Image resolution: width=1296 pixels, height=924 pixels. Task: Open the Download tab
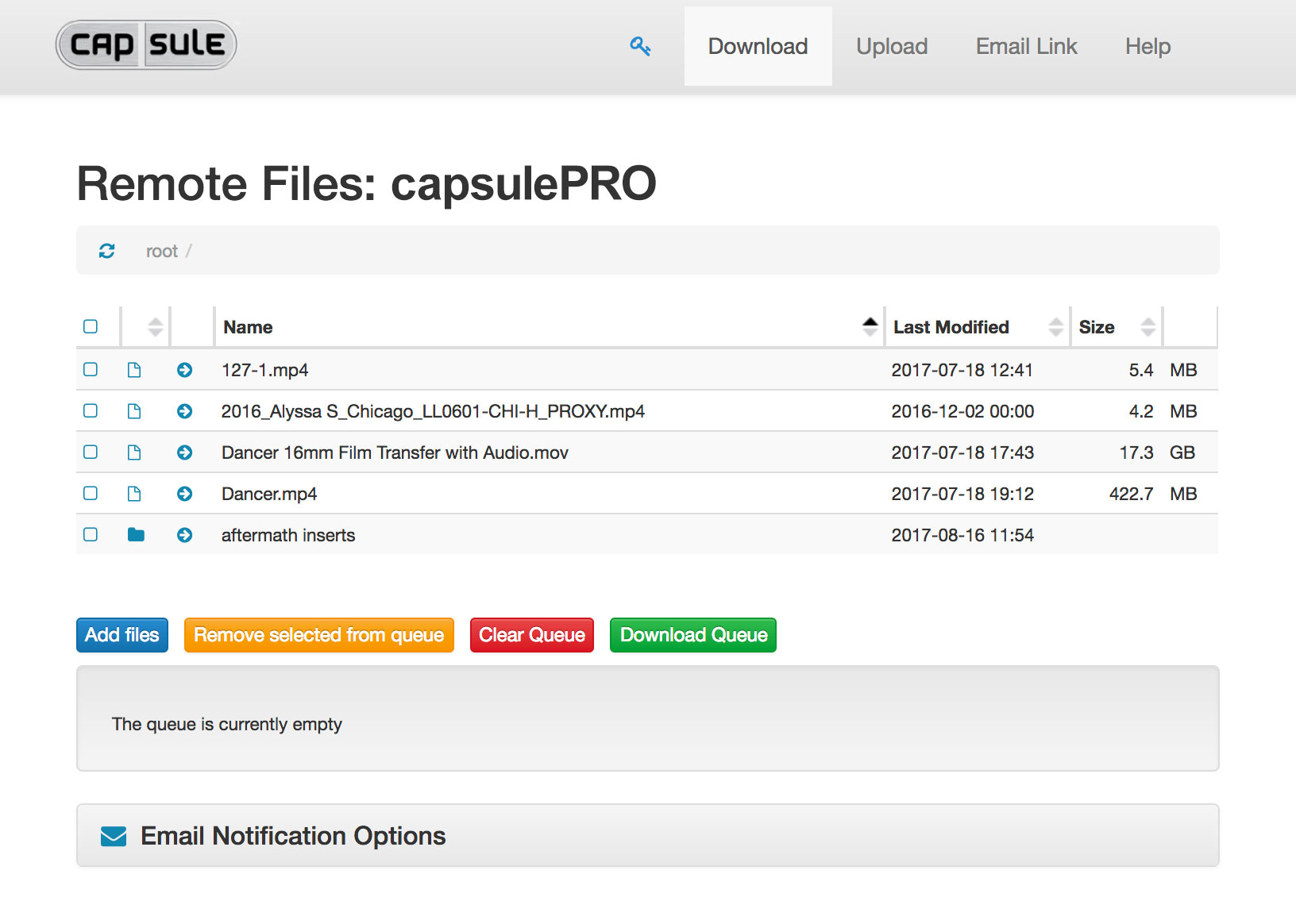pyautogui.click(x=758, y=46)
